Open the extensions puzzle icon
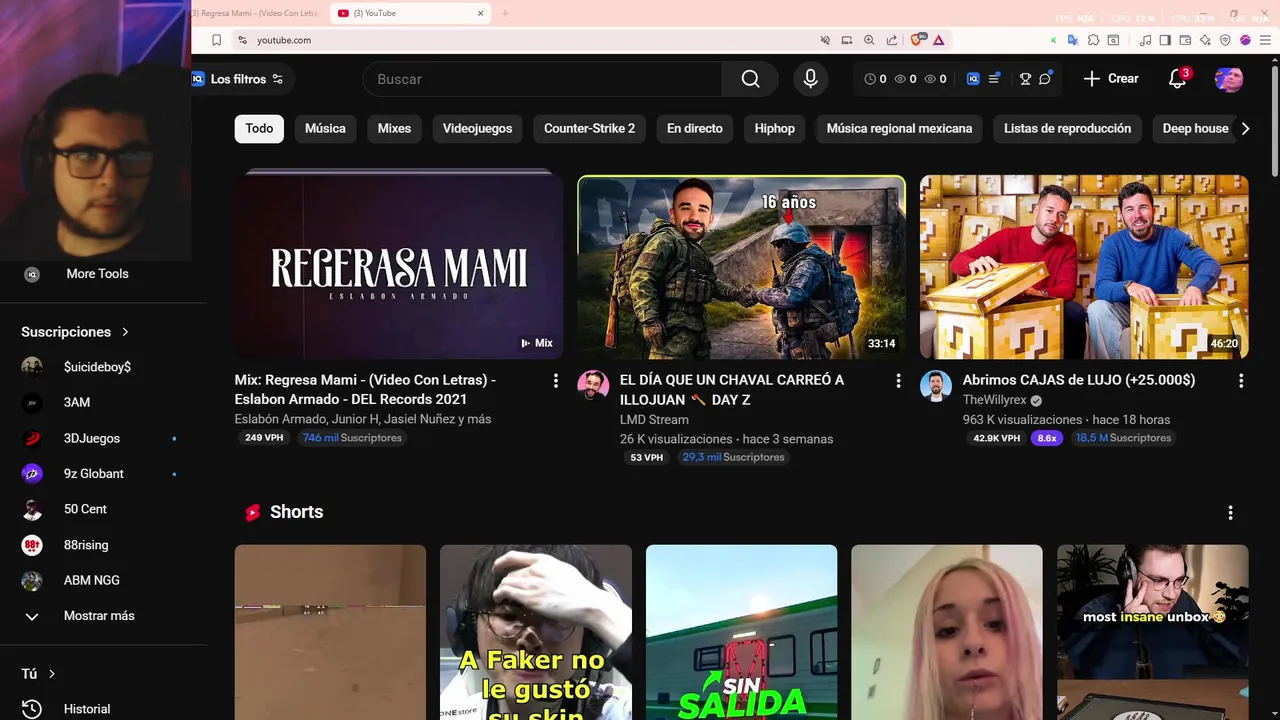The image size is (1280, 720). 1093,40
